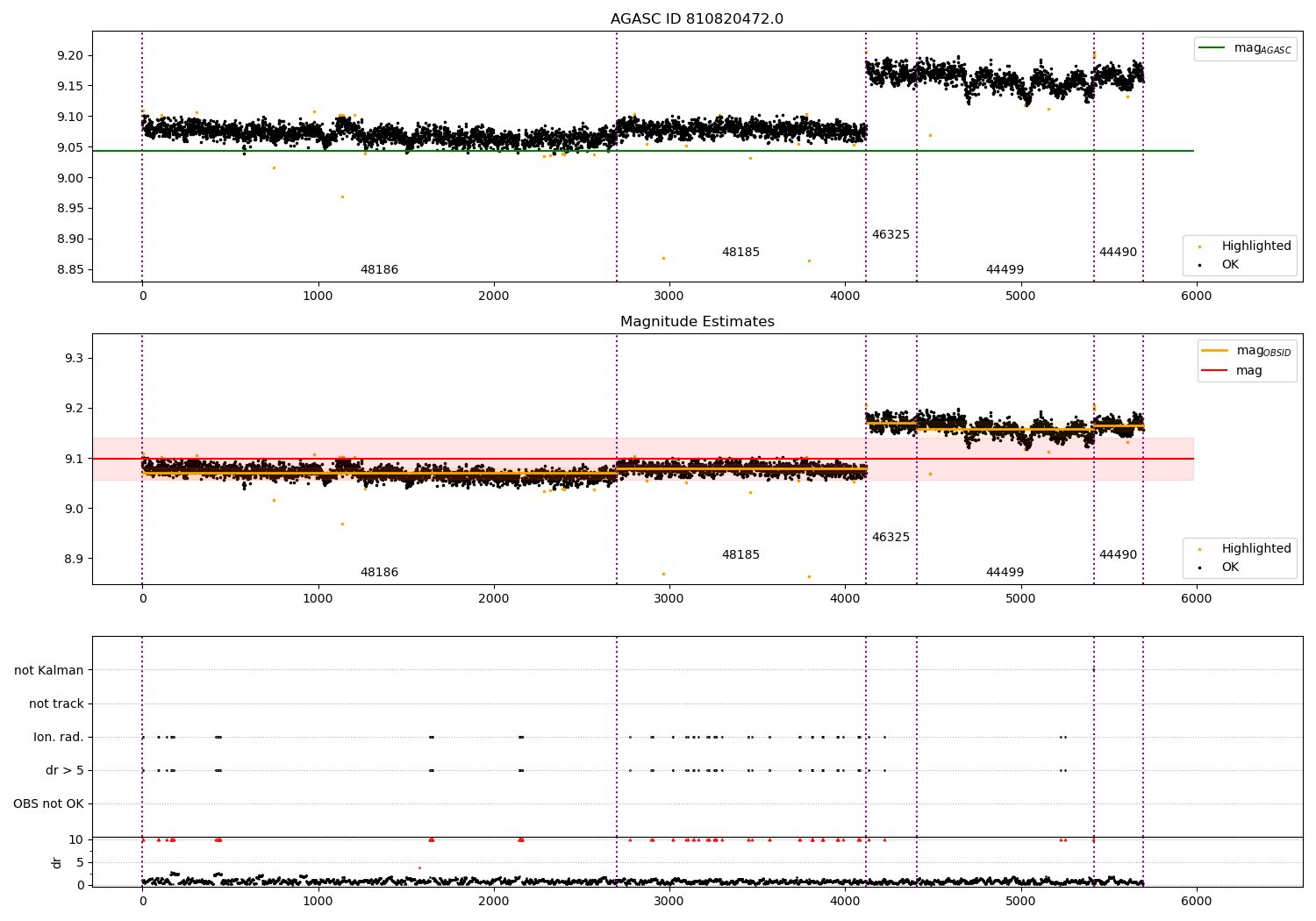This screenshot has height=921, width=1316.
Task: Click obsid label 48186 in AGASC plot
Action: [379, 270]
